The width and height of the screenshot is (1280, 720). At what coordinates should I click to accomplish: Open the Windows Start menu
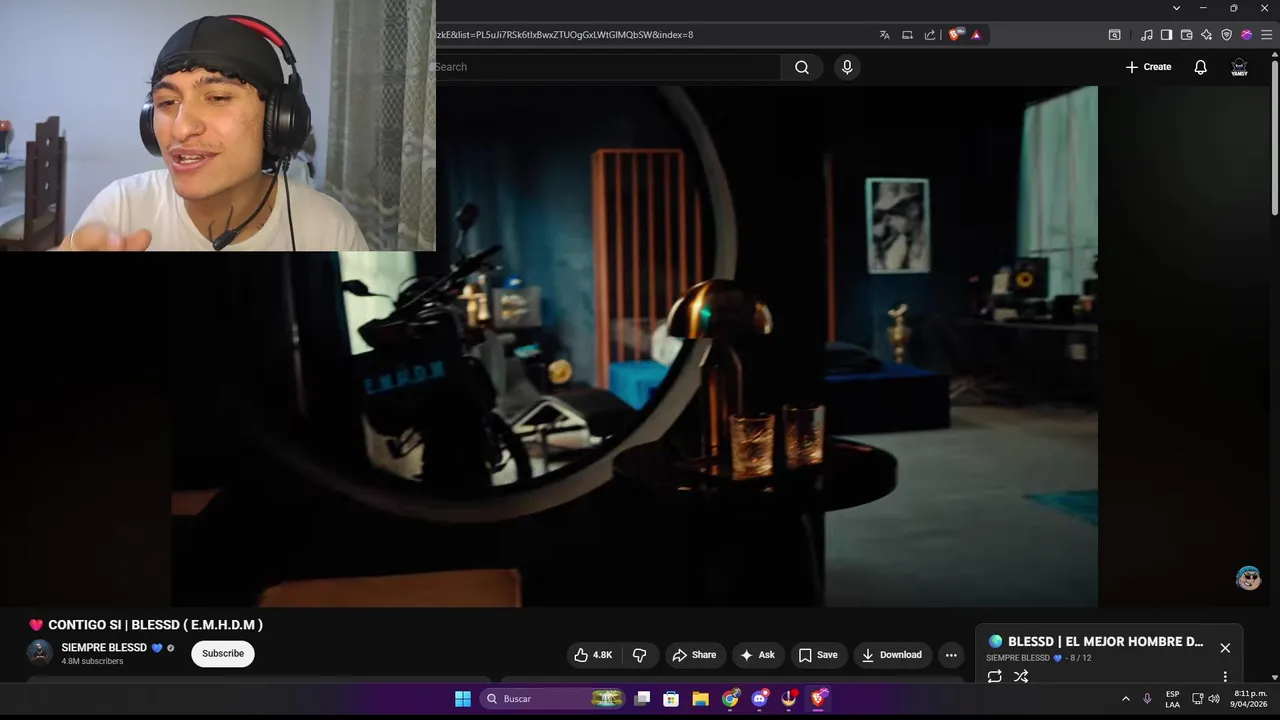(x=463, y=699)
